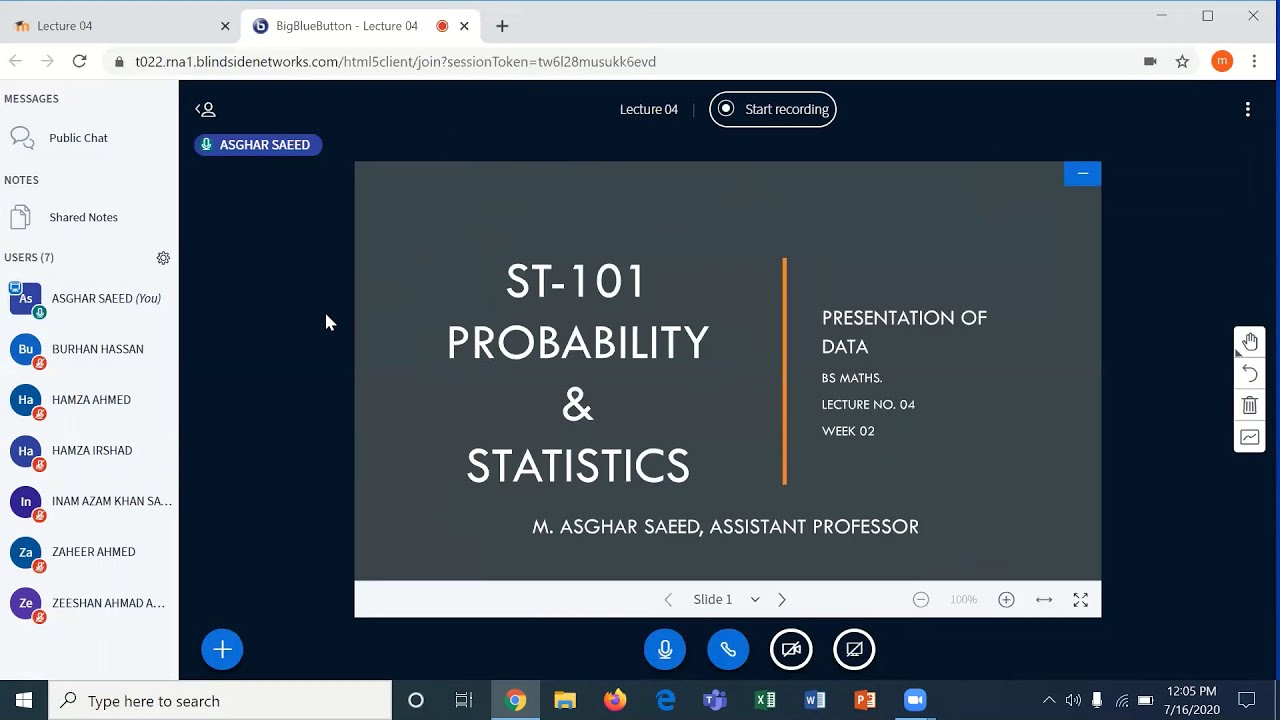
Task: Select user ASGHAR SAEED (You)
Action: tap(89, 299)
